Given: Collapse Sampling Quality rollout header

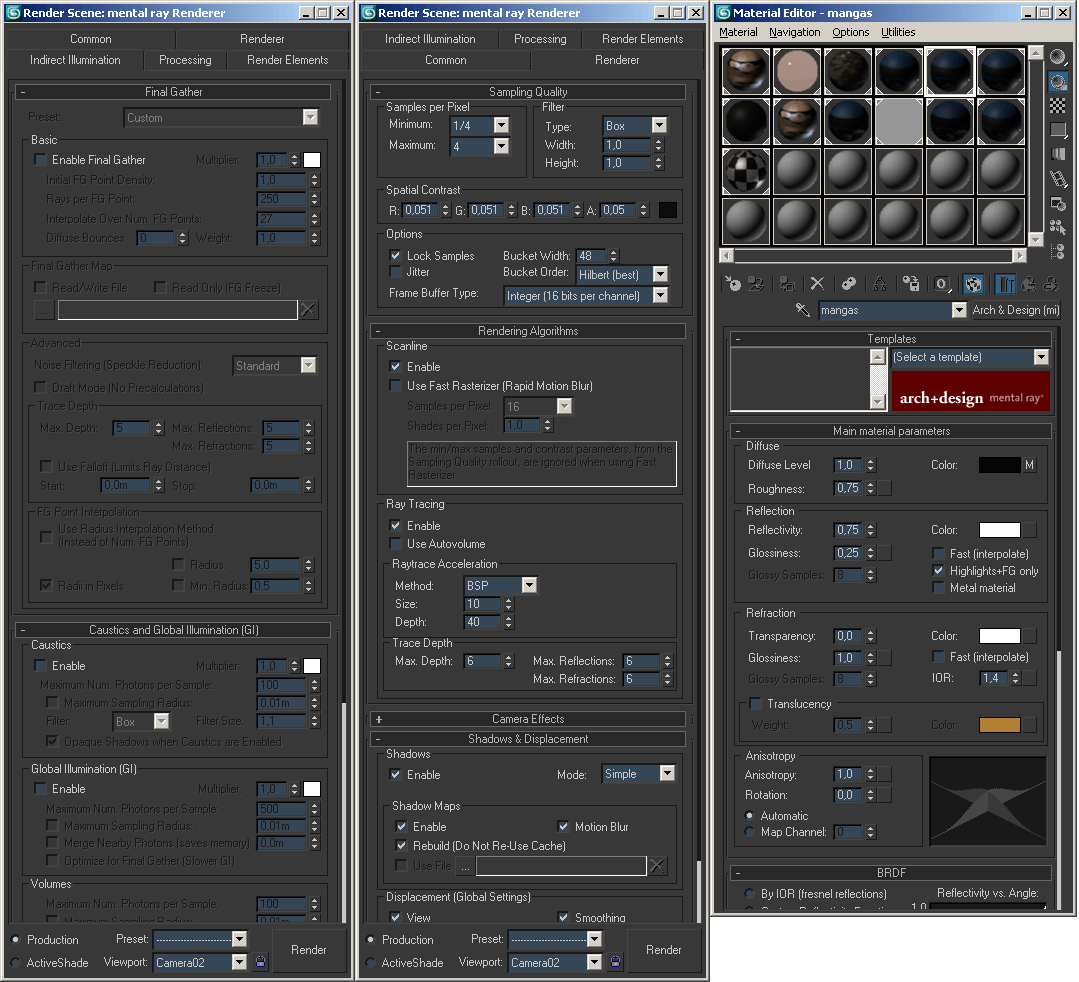Looking at the screenshot, I should (528, 92).
